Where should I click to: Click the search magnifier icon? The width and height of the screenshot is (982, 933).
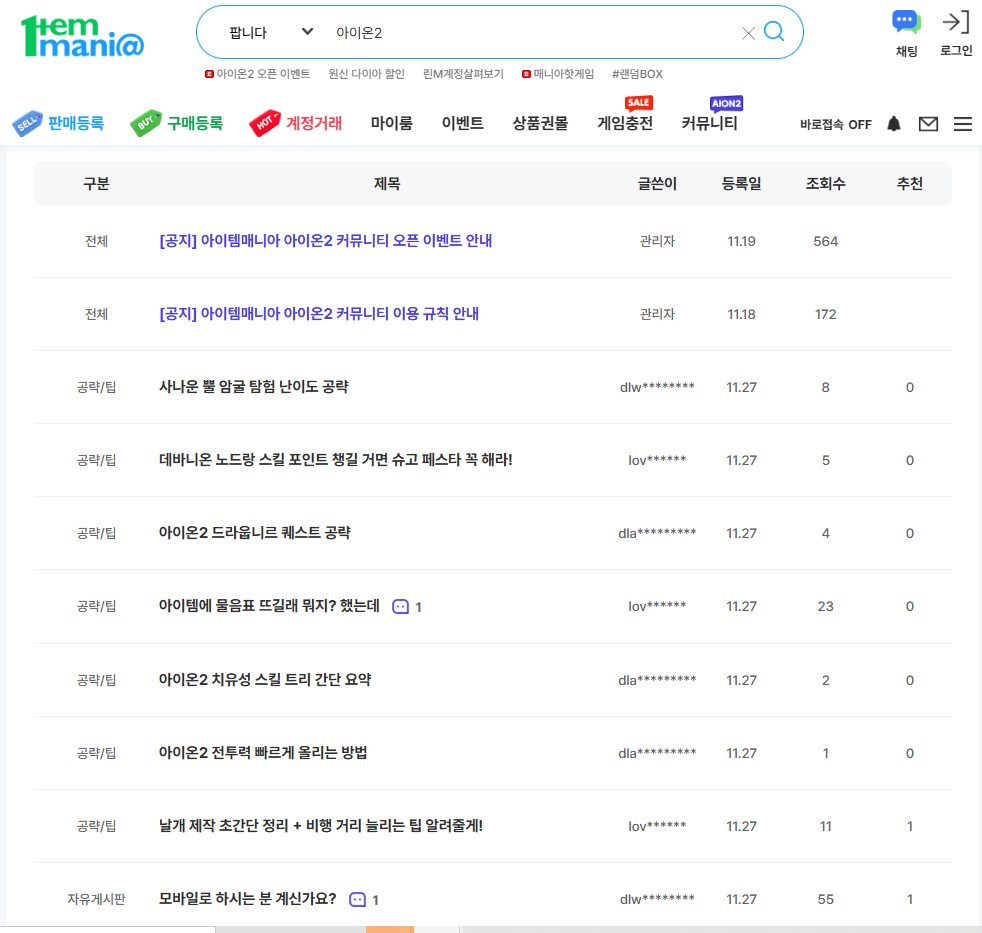(x=774, y=31)
